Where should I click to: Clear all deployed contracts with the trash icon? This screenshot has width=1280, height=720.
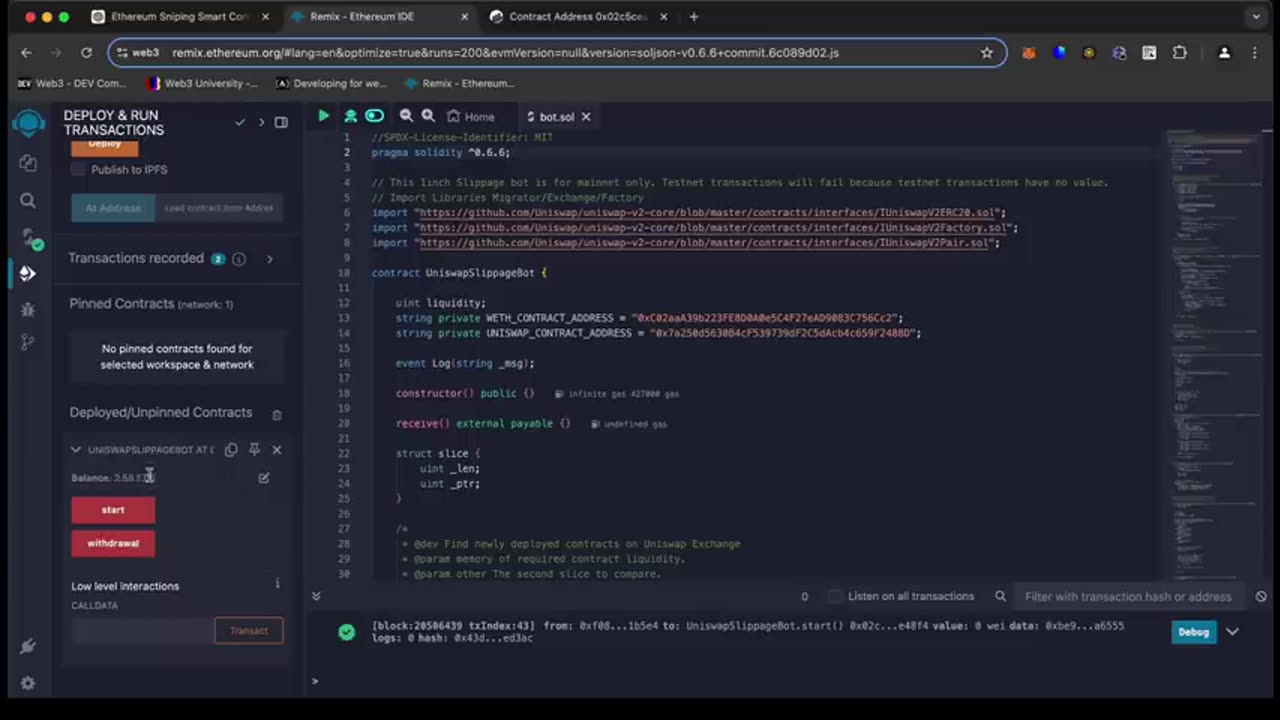pos(277,414)
